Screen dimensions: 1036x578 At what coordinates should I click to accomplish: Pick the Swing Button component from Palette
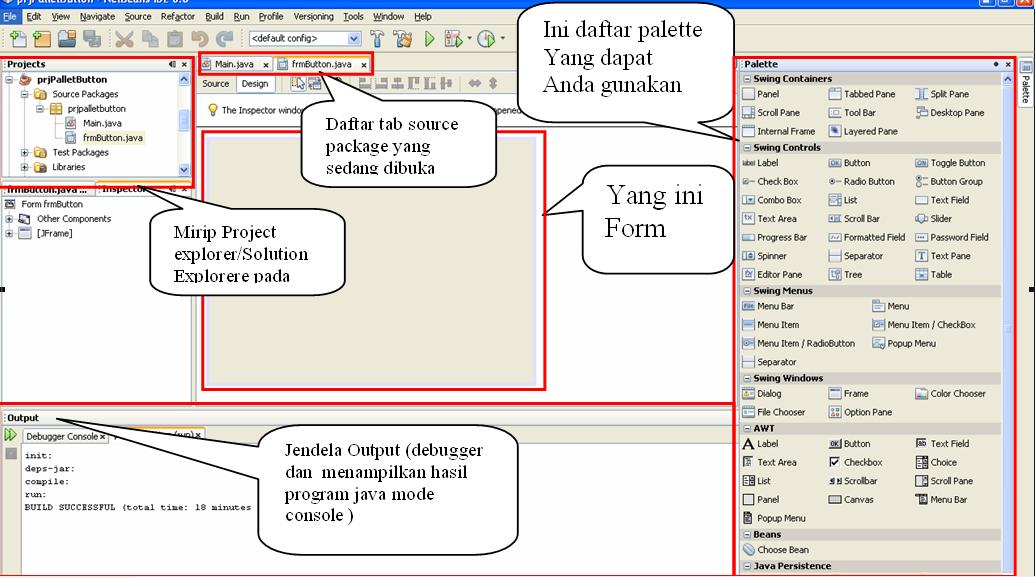pos(850,163)
